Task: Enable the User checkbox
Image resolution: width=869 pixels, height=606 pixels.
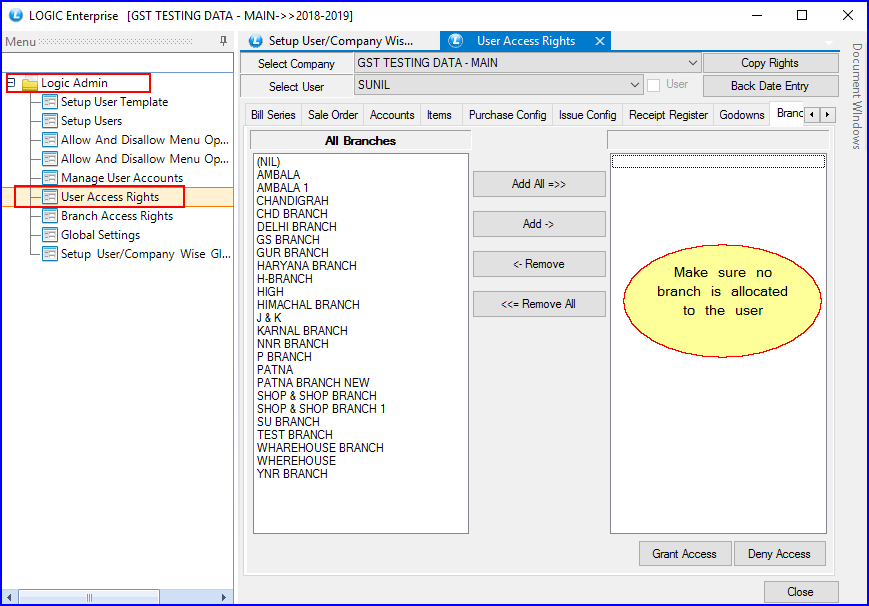Action: pos(654,86)
